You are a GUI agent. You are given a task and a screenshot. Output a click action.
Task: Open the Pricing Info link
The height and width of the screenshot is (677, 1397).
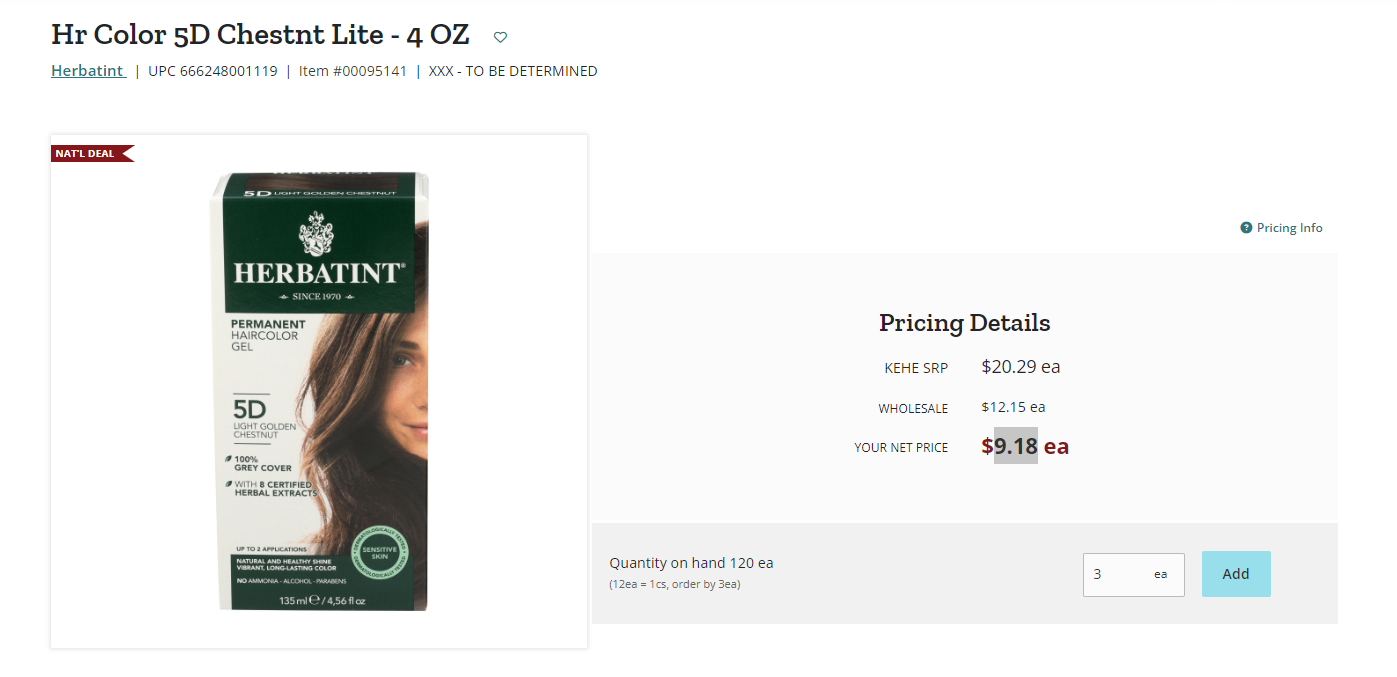(x=1289, y=228)
